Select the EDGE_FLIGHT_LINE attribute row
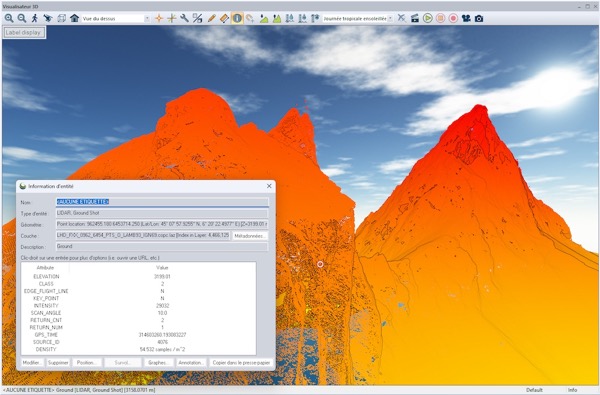This screenshot has width=600, height=395. tap(139, 291)
